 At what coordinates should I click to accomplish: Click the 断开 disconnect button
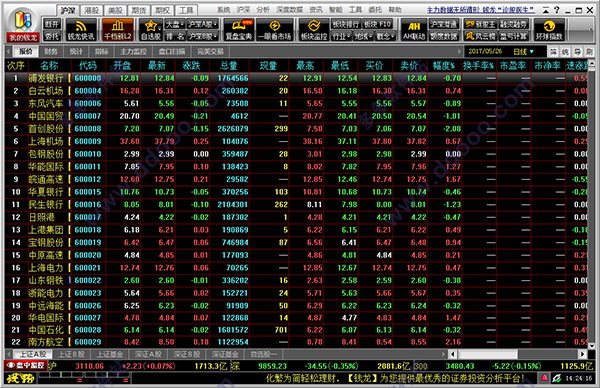(52, 24)
